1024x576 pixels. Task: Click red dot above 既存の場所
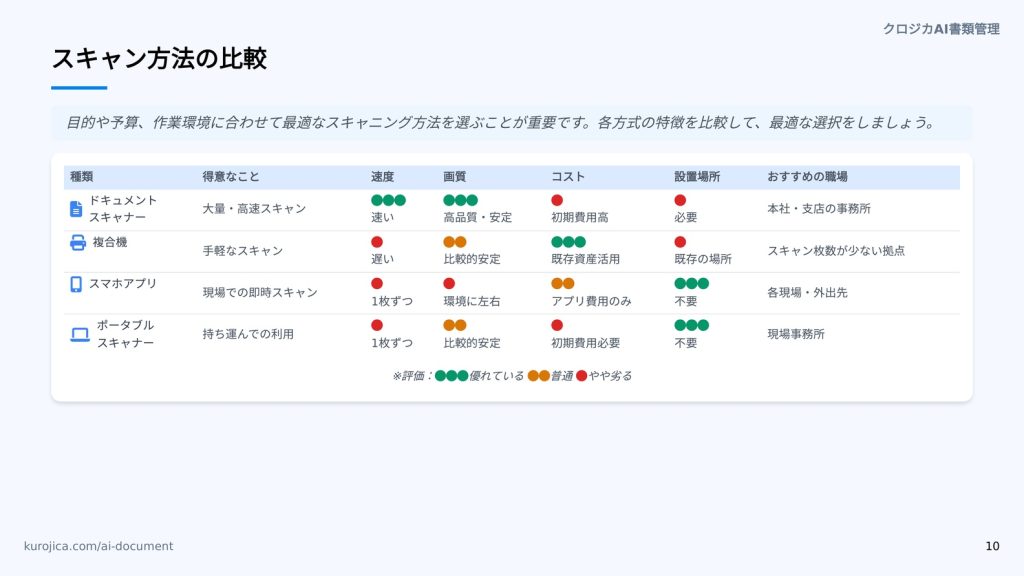(680, 242)
